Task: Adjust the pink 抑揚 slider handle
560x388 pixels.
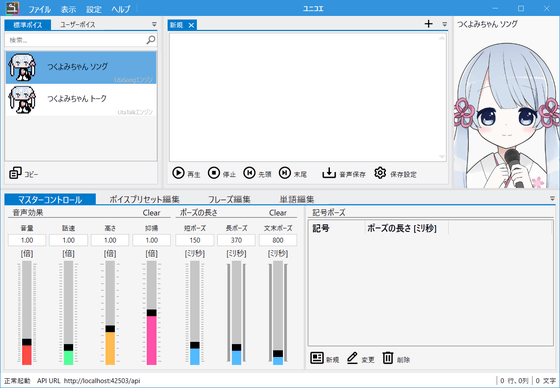Action: click(151, 313)
